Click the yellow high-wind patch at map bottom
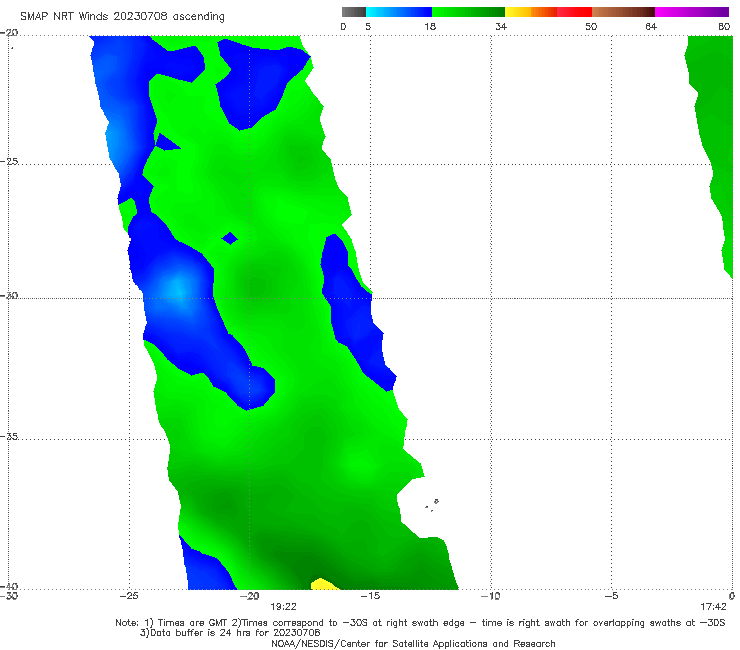 click(325, 584)
